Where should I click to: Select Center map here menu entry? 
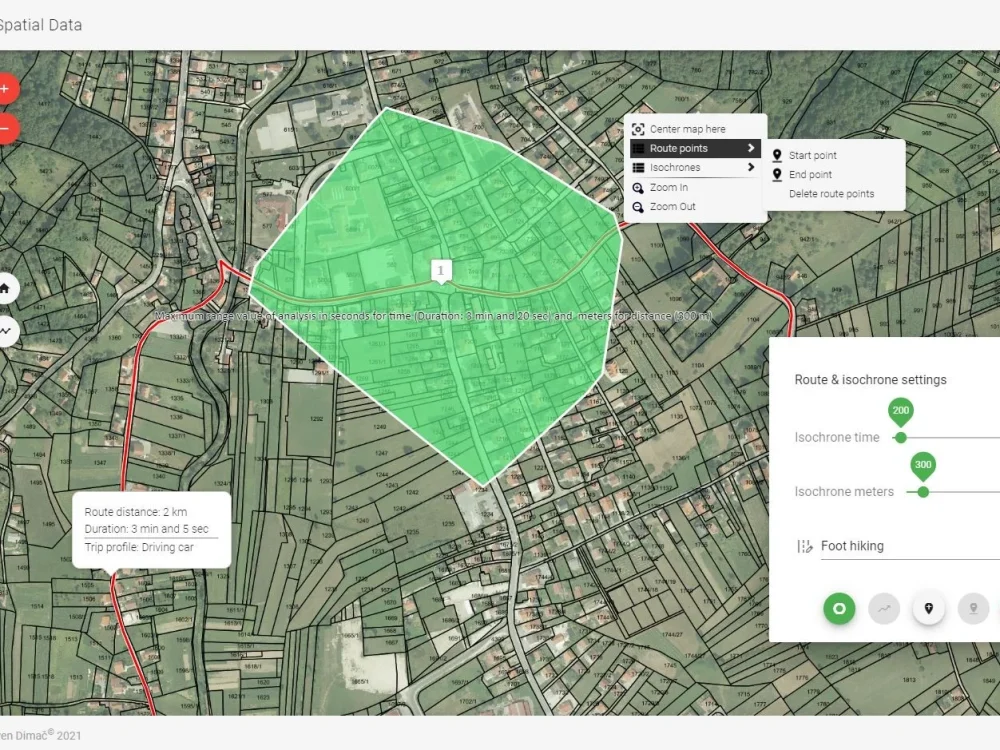tap(695, 129)
